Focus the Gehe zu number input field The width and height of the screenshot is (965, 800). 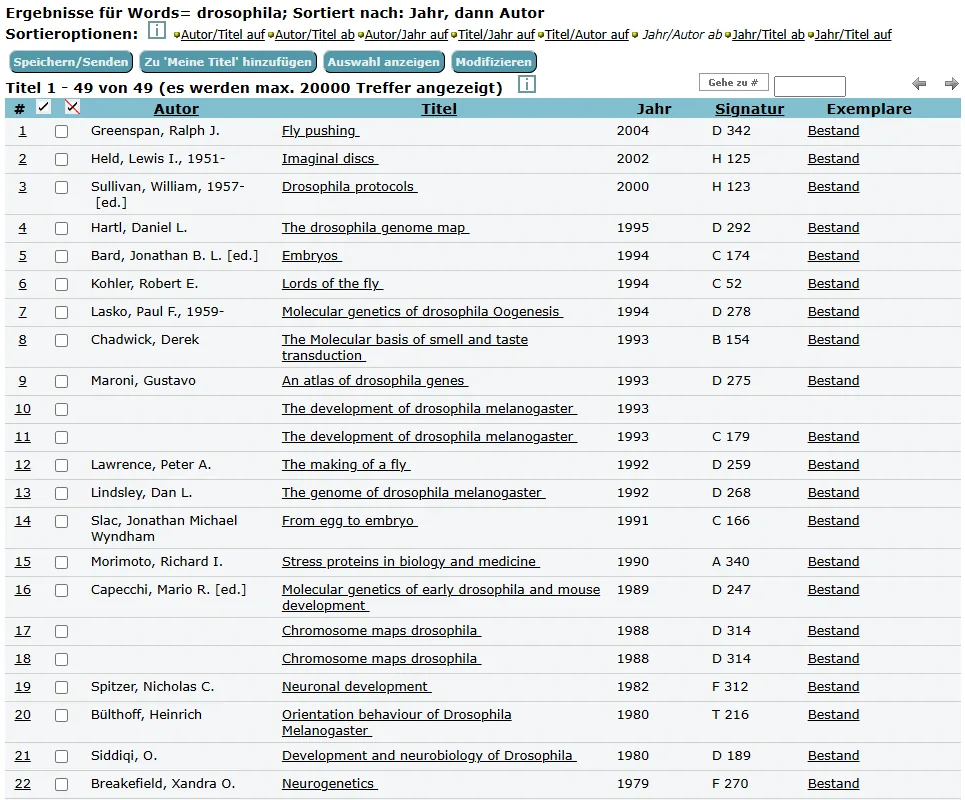tap(810, 86)
